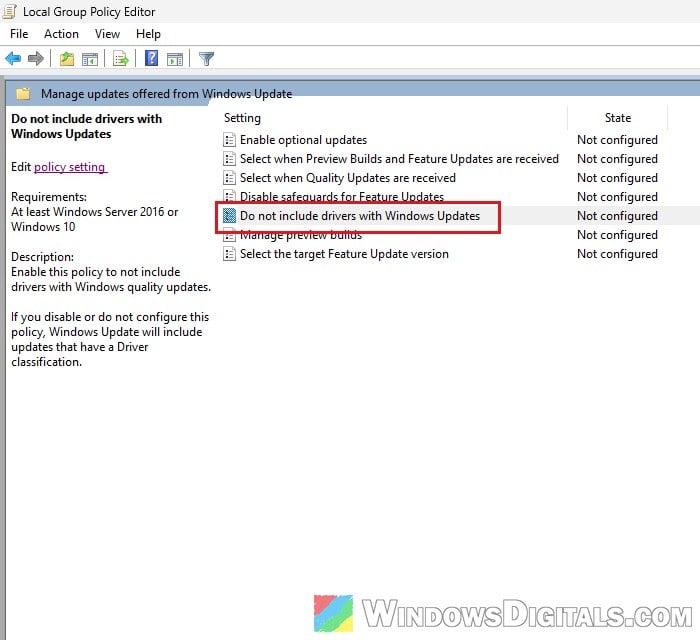This screenshot has height=640, width=700.
Task: Click Not configured state for Manage preview builds
Action: pos(617,235)
